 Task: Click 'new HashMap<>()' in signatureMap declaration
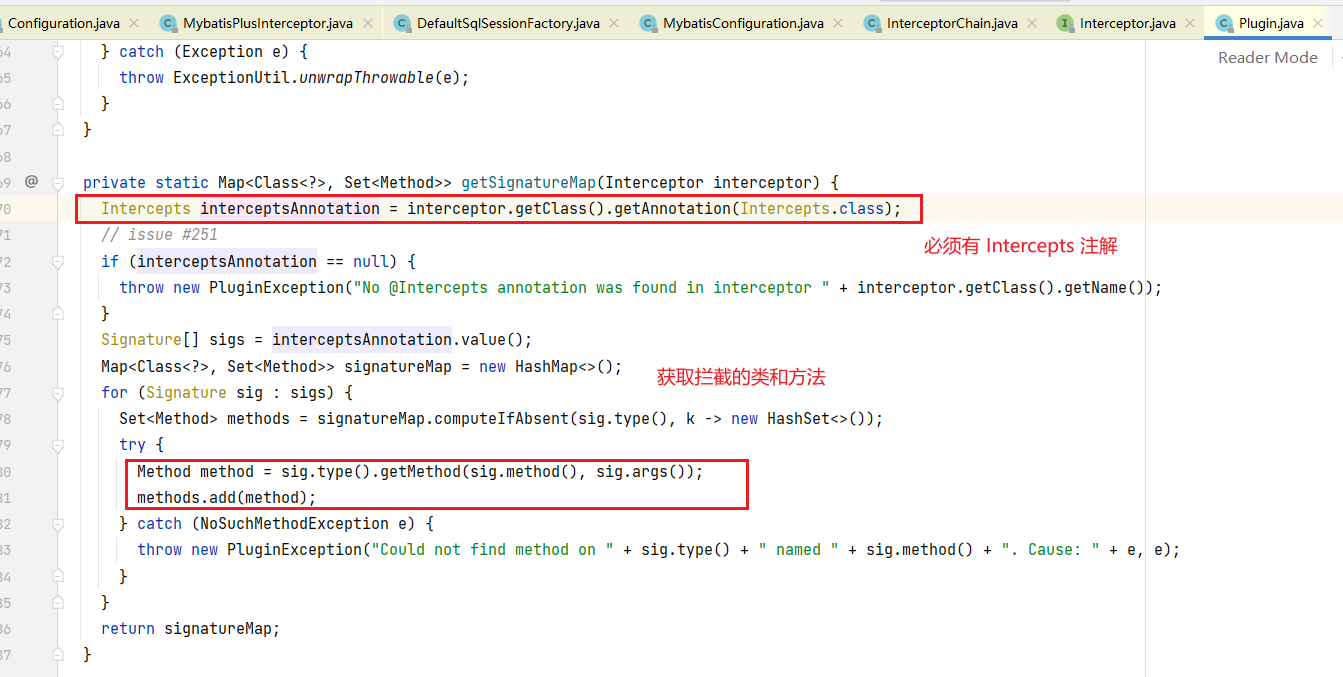pos(550,366)
